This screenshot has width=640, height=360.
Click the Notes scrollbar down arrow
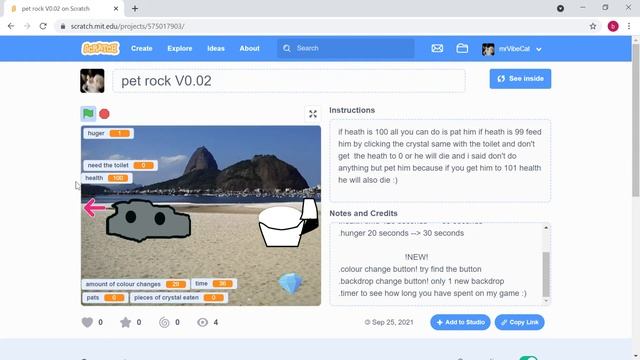pos(546,301)
